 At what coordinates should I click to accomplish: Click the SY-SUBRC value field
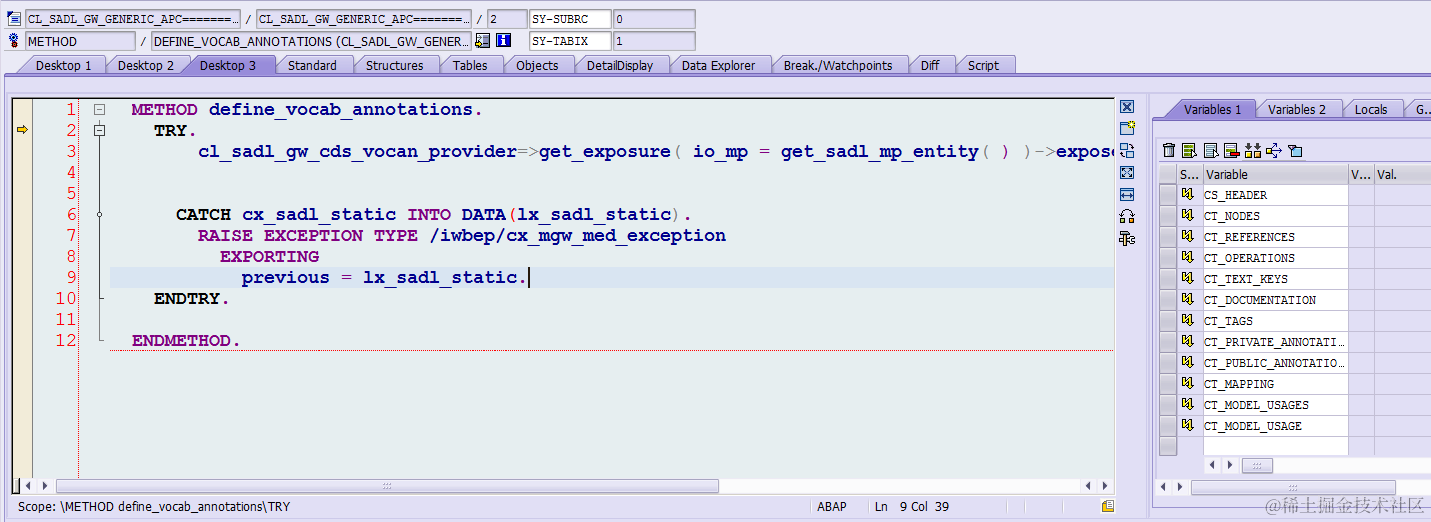click(x=653, y=19)
